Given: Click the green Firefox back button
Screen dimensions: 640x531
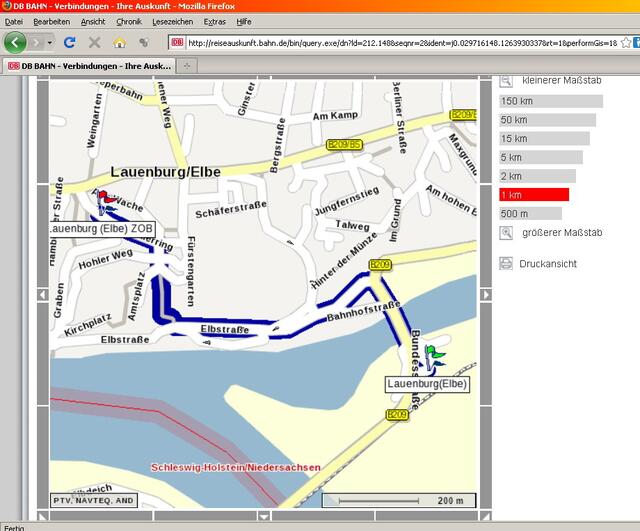Looking at the screenshot, I should (x=15, y=42).
